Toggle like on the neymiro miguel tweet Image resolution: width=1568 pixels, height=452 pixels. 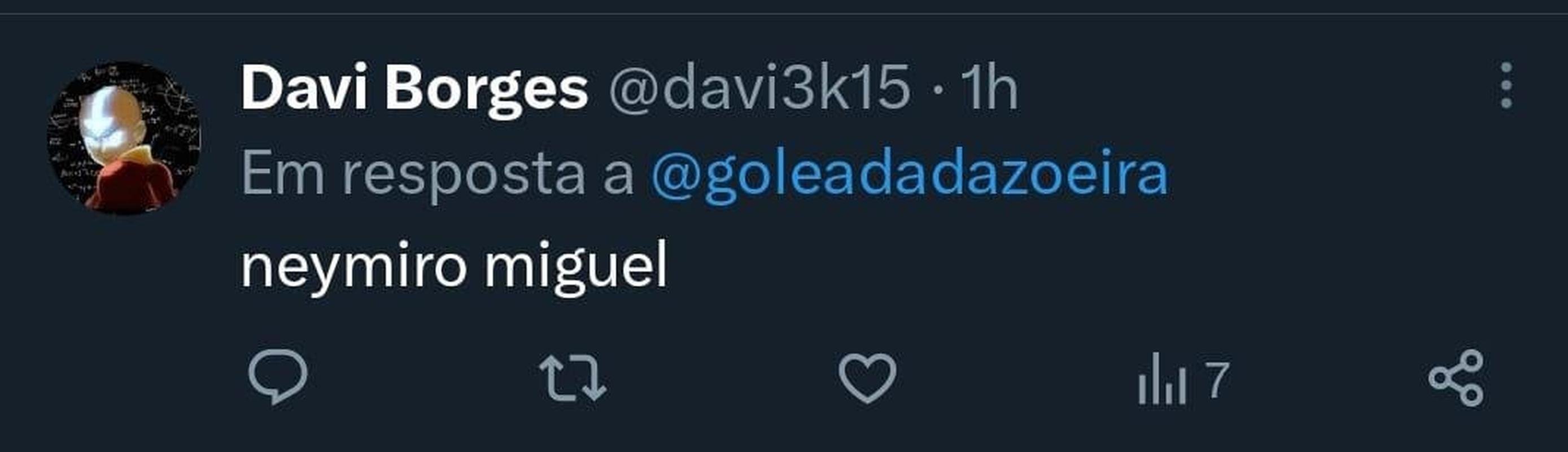click(x=867, y=377)
